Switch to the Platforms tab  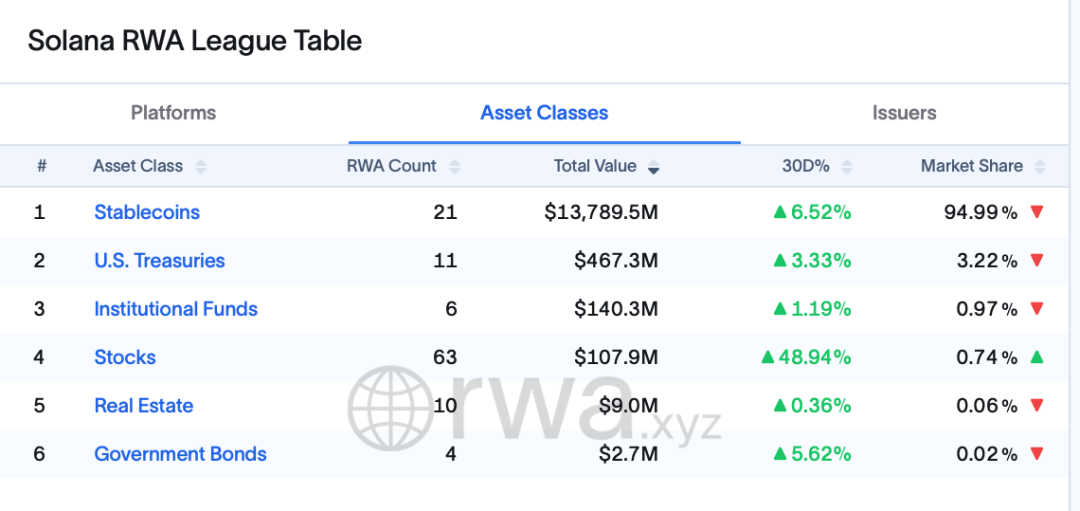[x=173, y=113]
